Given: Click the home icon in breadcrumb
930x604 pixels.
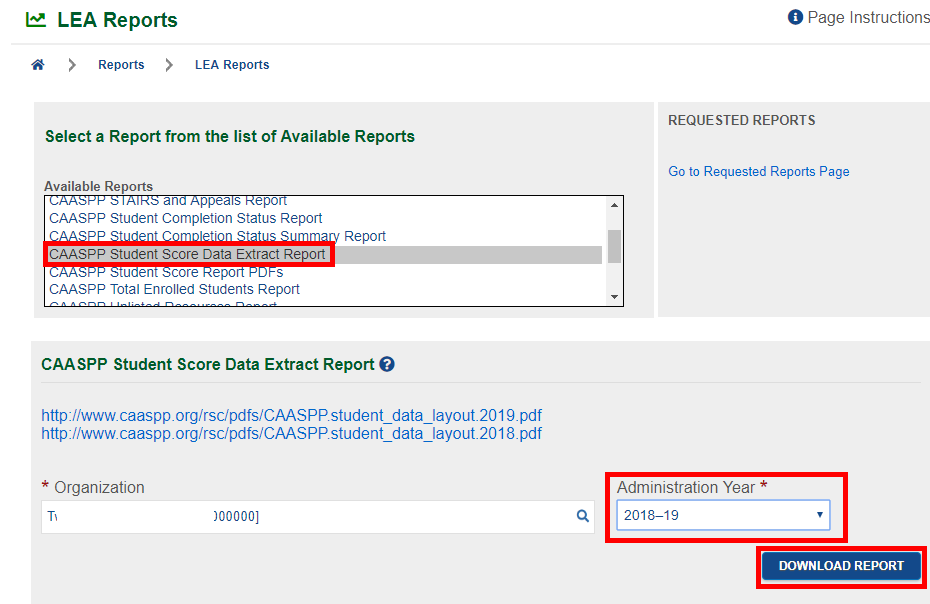Looking at the screenshot, I should [38, 65].
